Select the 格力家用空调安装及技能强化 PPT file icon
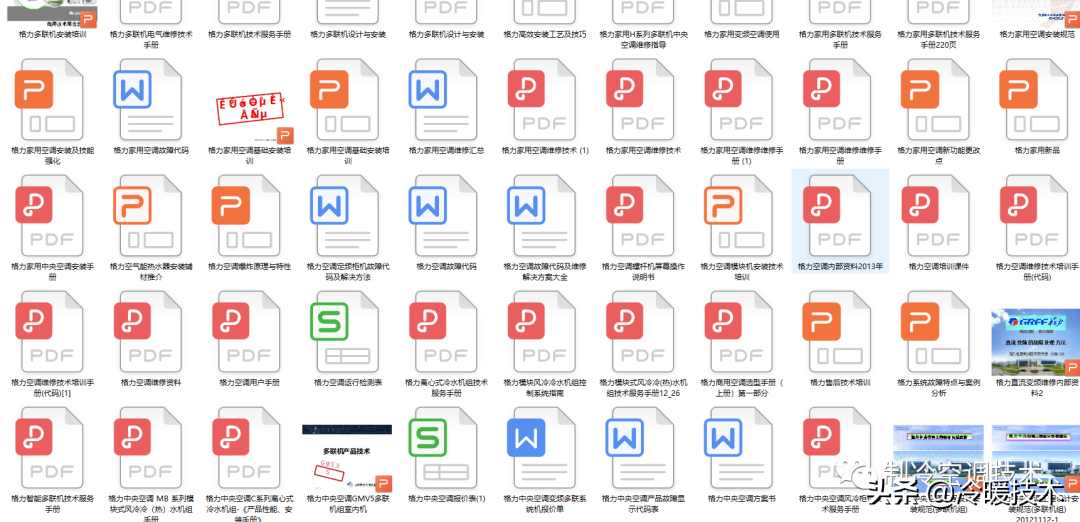The height and width of the screenshot is (522, 1080). (x=48, y=100)
